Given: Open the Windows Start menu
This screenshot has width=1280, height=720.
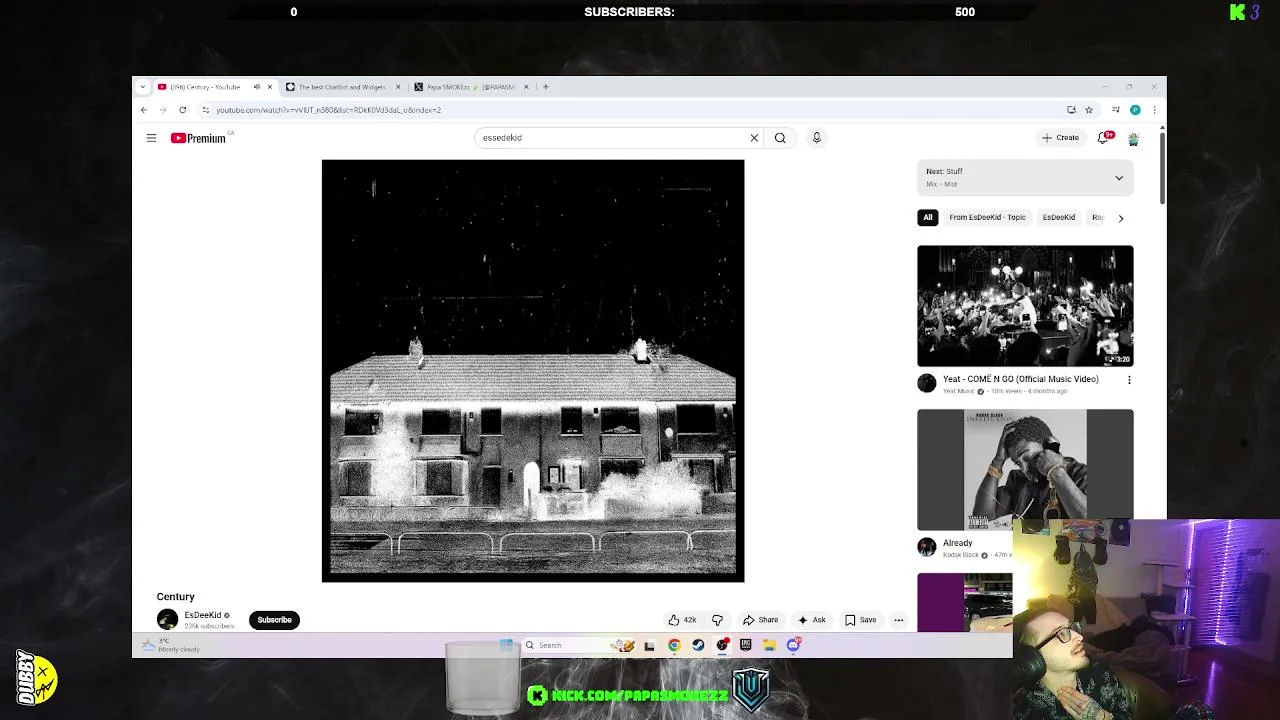Looking at the screenshot, I should (506, 645).
